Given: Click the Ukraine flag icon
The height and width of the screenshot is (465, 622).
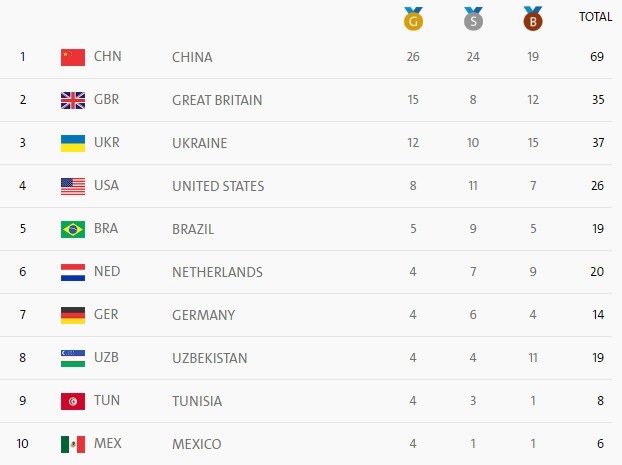Looking at the screenshot, I should [x=73, y=142].
